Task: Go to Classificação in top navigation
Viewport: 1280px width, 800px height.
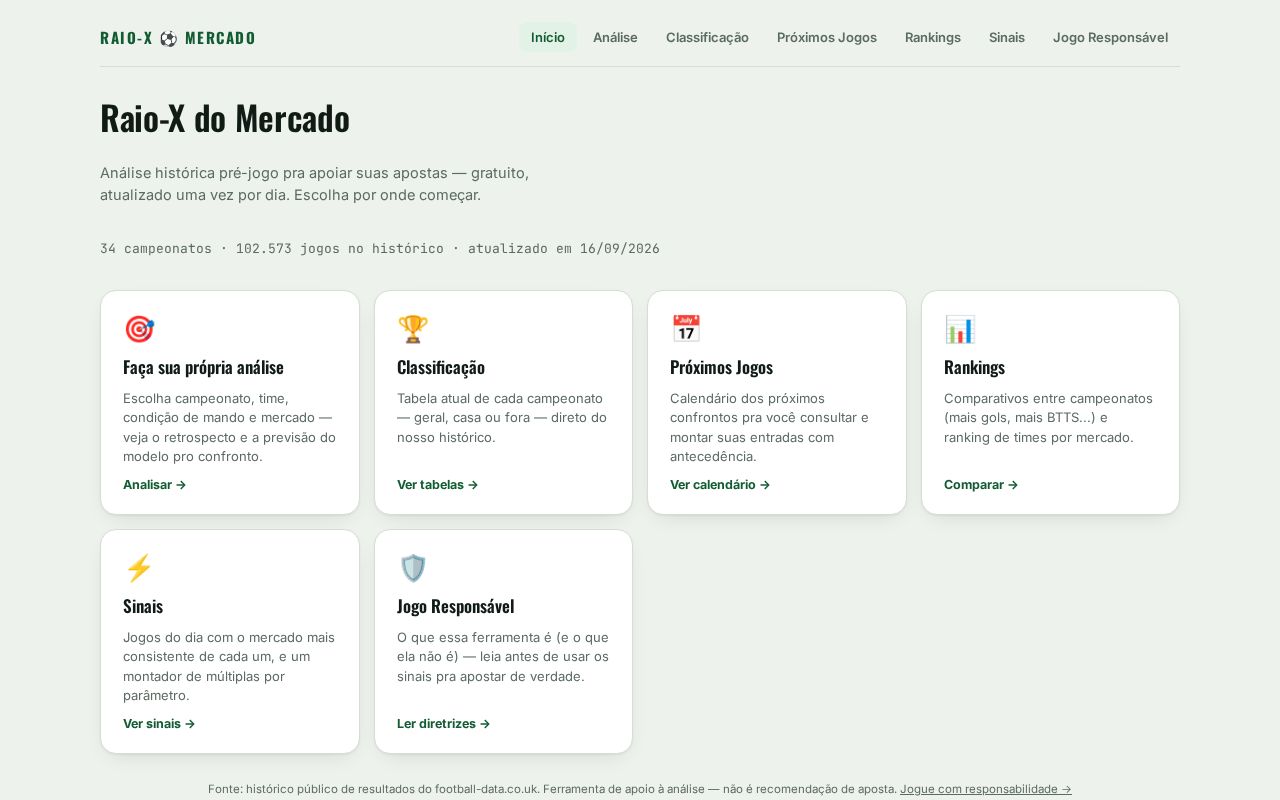Action: (707, 37)
